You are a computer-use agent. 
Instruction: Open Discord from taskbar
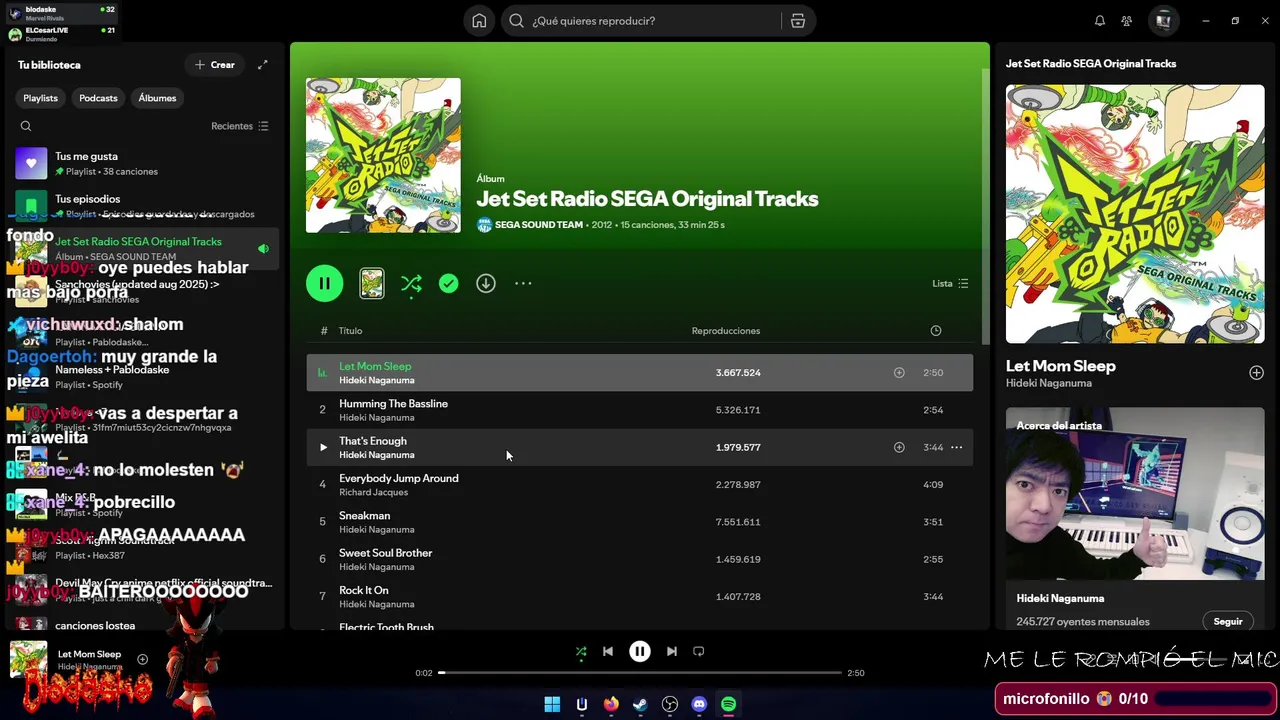(699, 705)
